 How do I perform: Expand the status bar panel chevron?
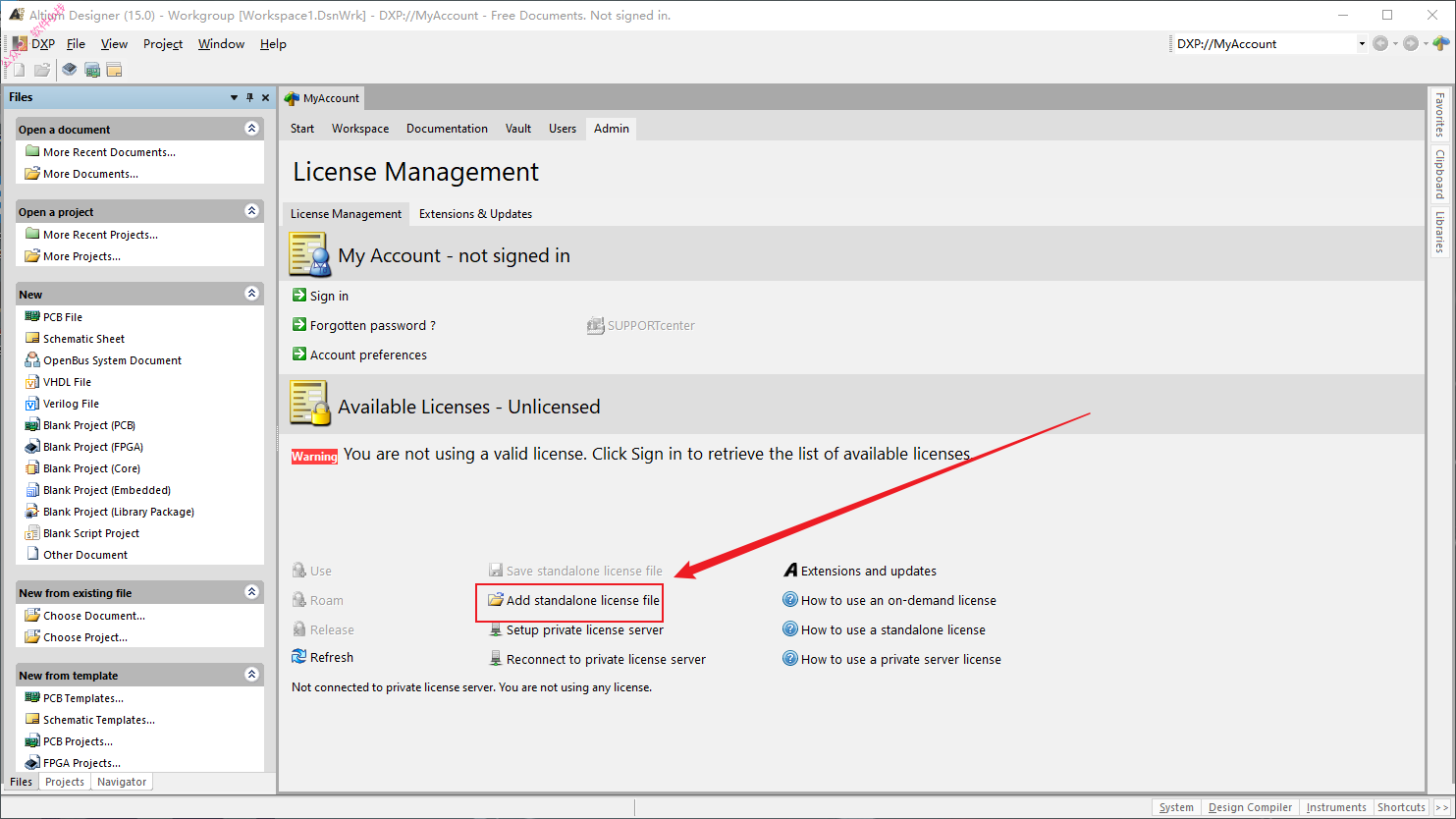click(x=1441, y=807)
